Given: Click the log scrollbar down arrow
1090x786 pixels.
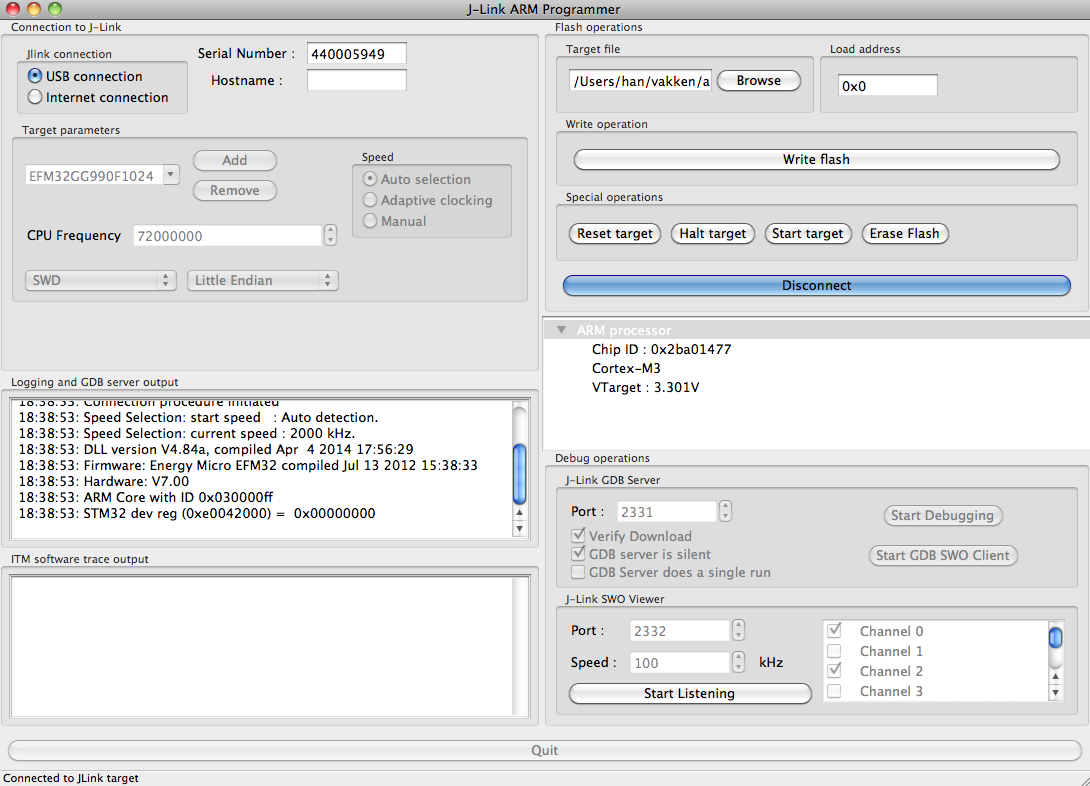Looking at the screenshot, I should 519,528.
